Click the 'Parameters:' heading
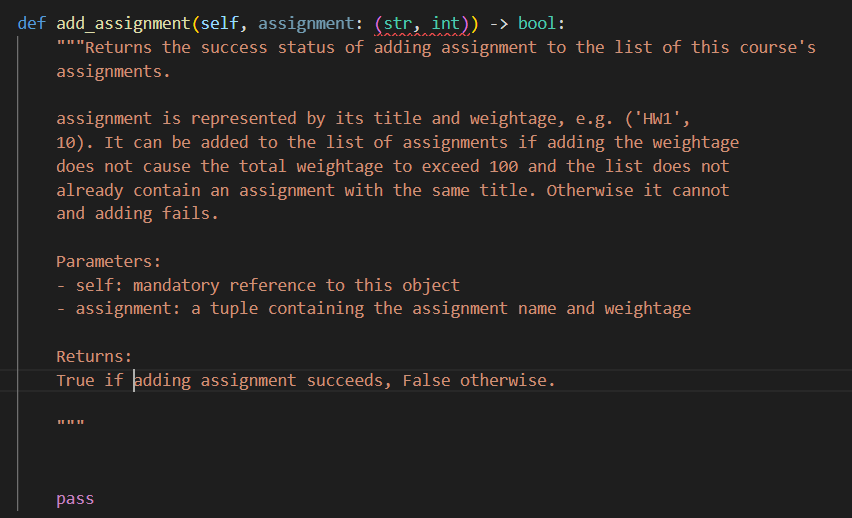 (x=109, y=261)
